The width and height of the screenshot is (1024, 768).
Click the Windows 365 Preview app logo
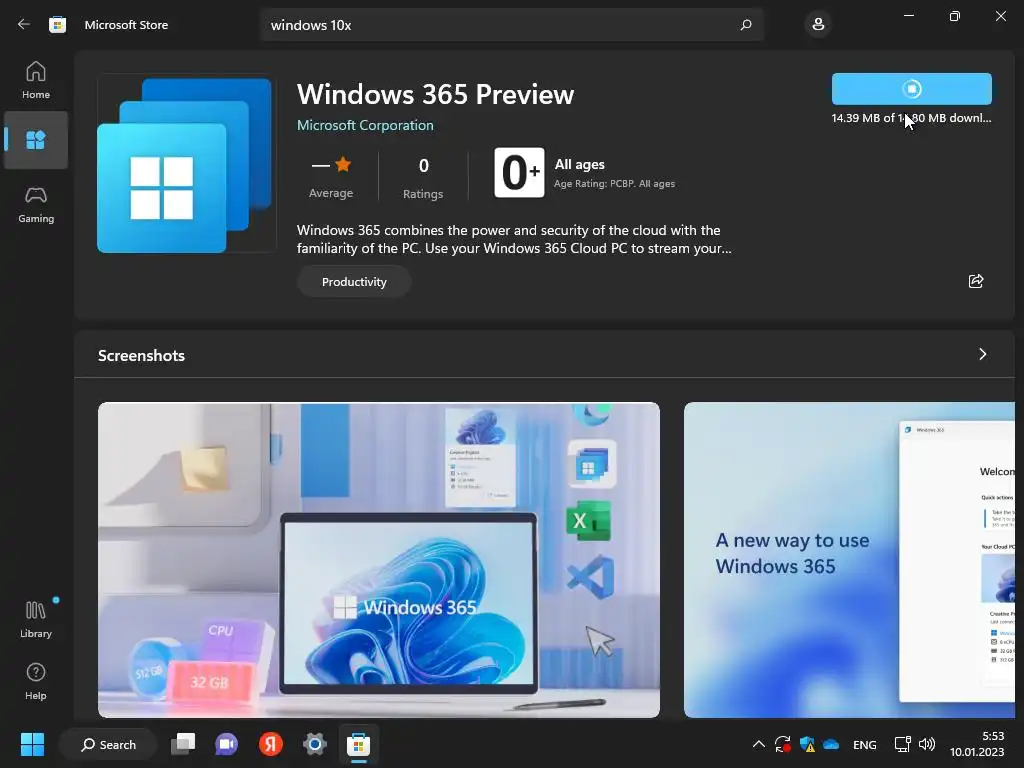coord(185,165)
